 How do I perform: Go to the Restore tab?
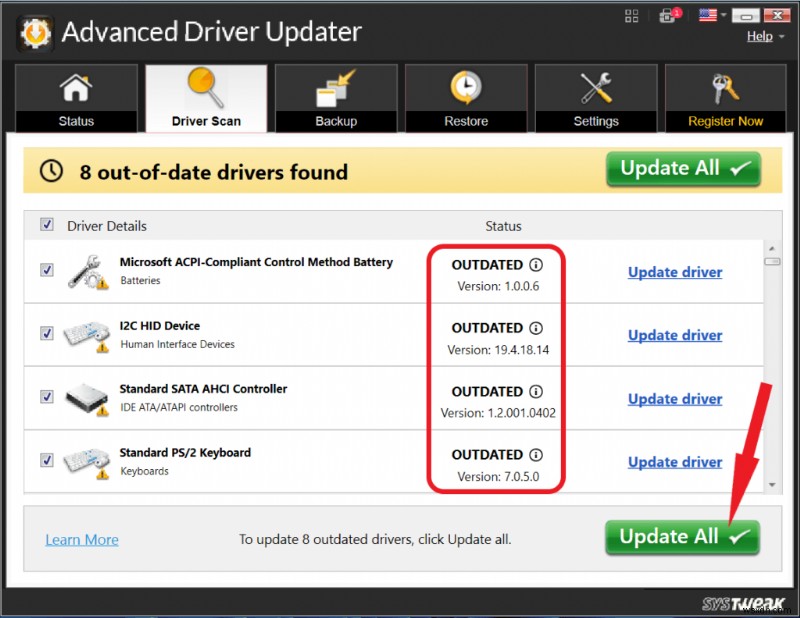pyautogui.click(x=466, y=98)
